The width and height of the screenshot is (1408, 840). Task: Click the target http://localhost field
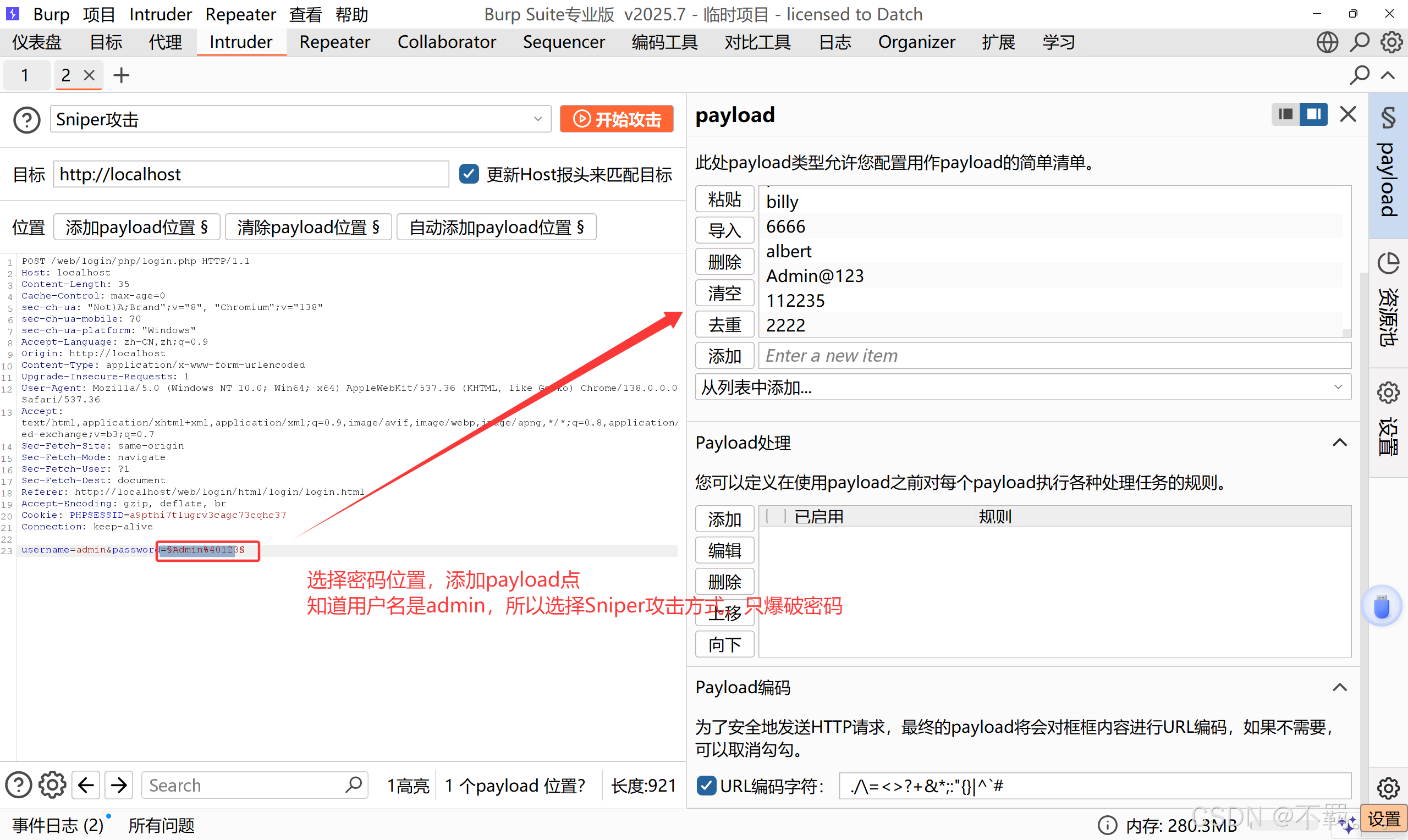[x=251, y=174]
